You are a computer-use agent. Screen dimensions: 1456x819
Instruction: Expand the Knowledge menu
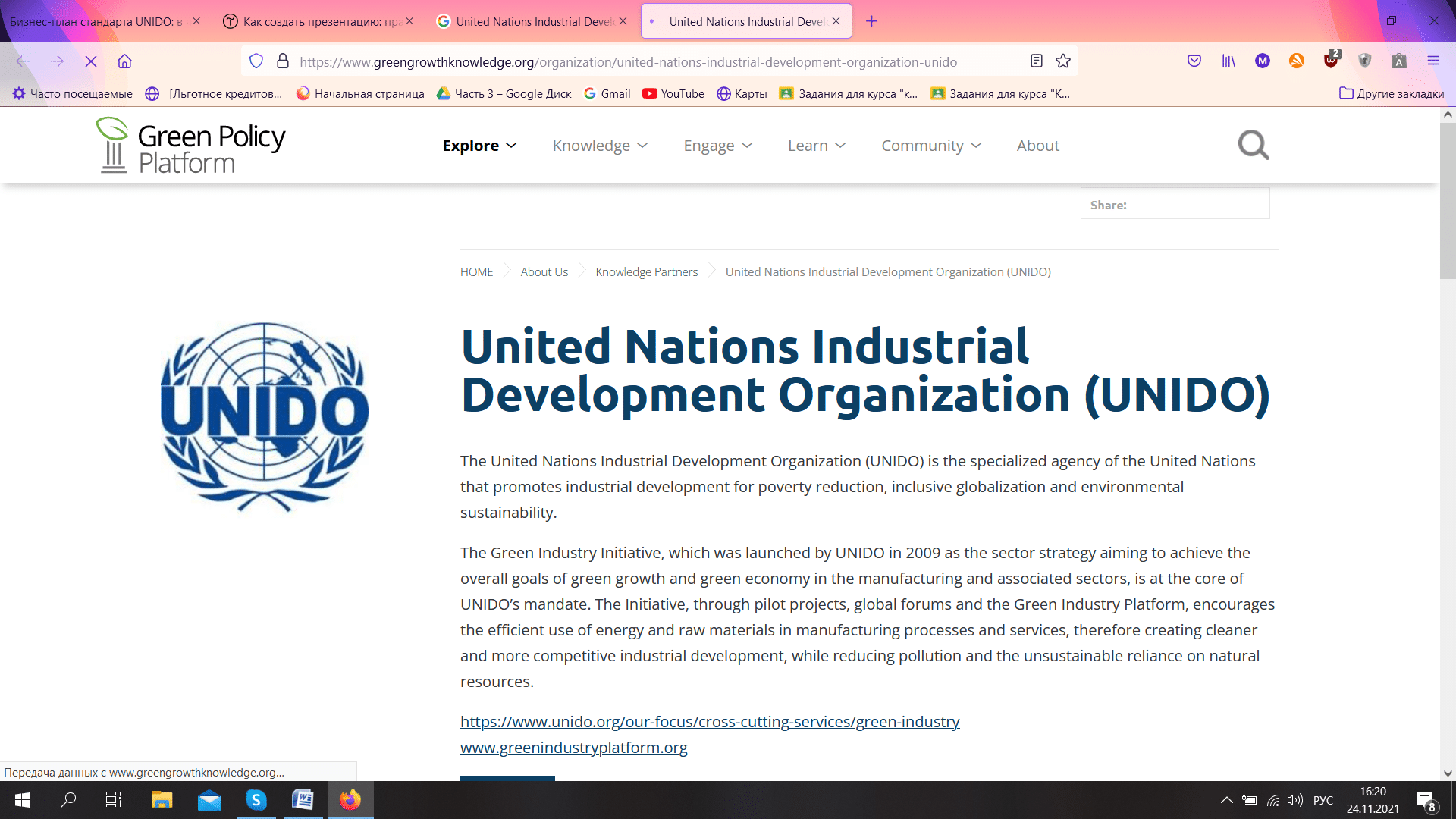(600, 146)
